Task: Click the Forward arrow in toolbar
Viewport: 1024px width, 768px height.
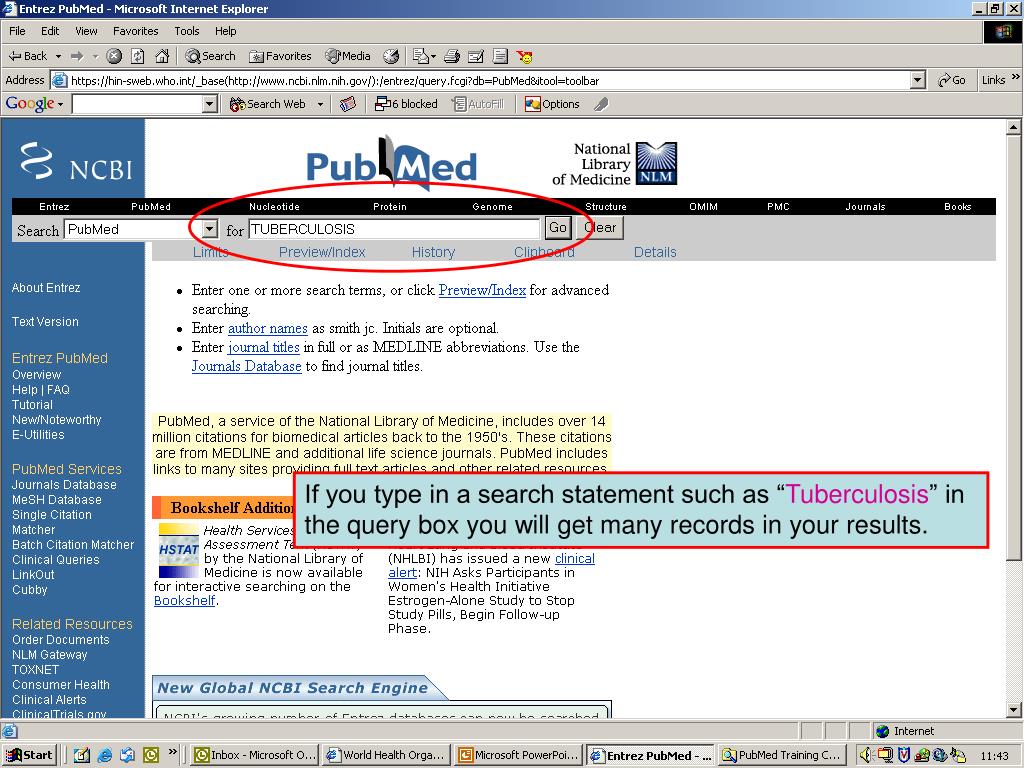Action: click(x=77, y=56)
